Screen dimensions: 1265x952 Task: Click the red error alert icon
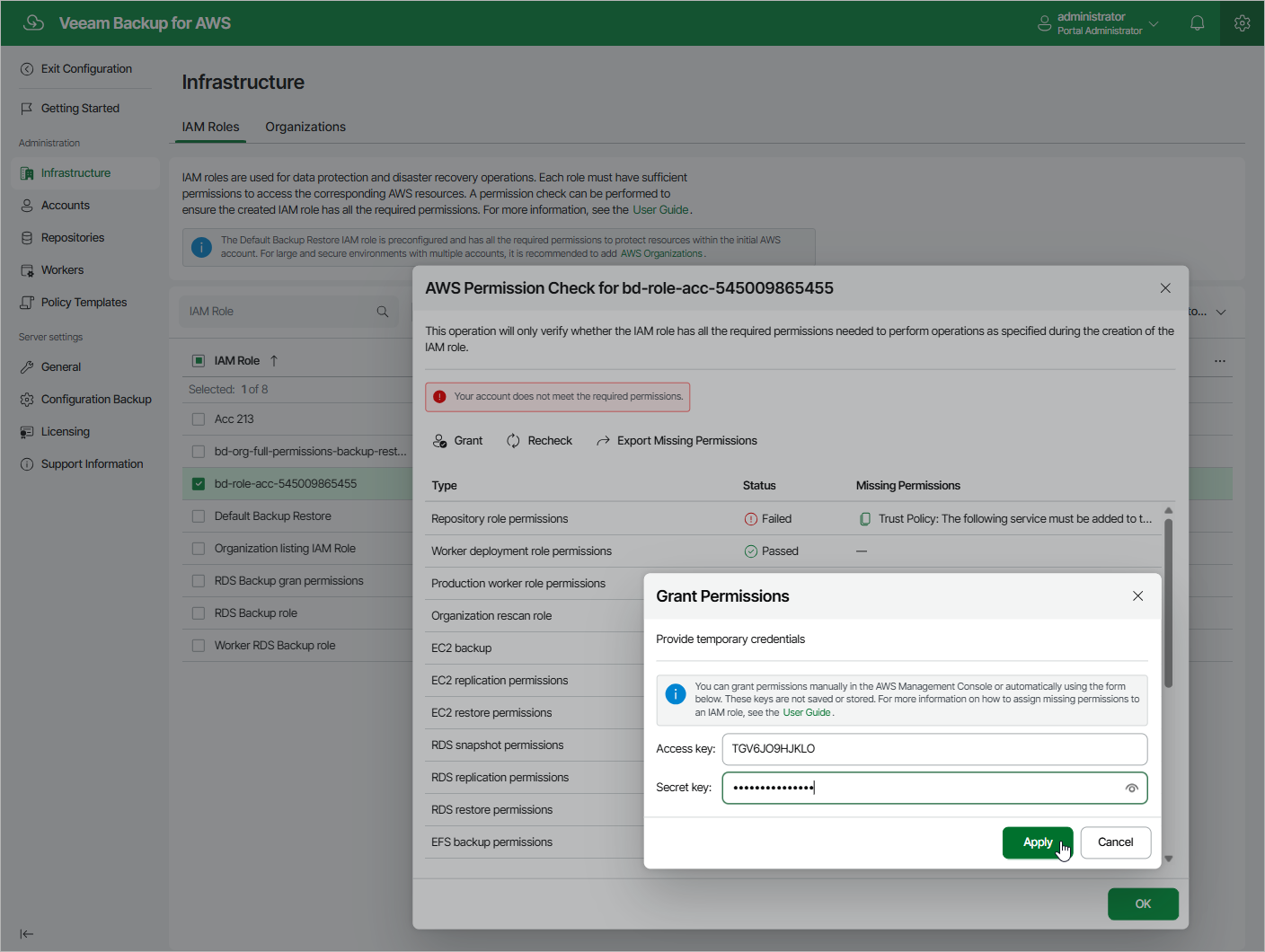point(439,397)
